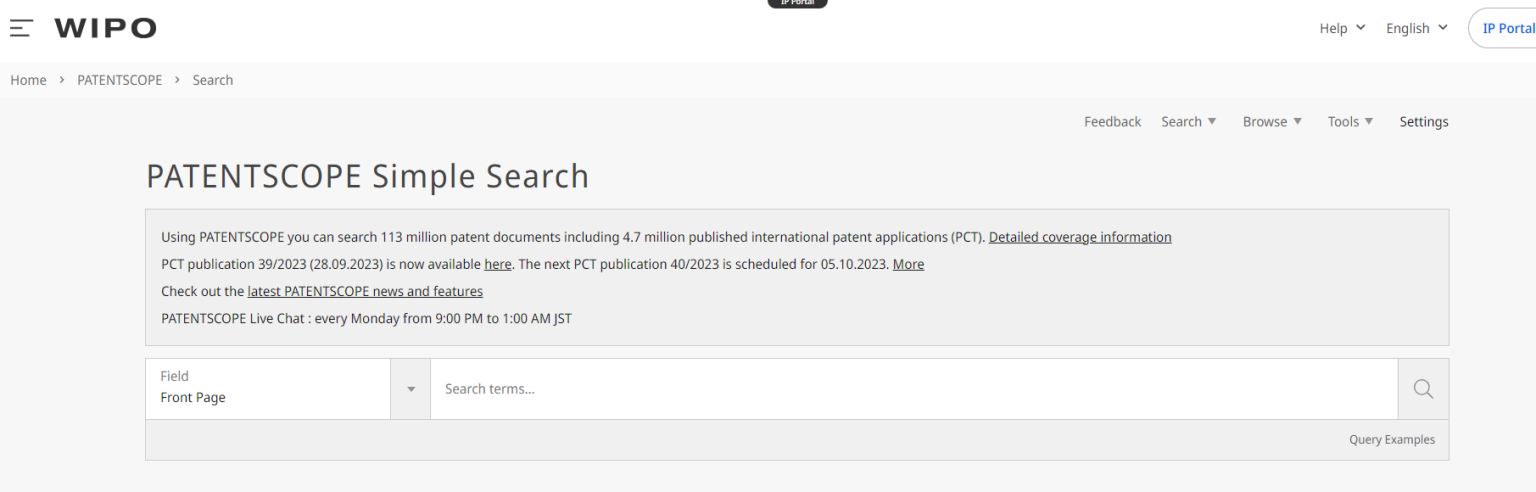Click the Field dropdown arrow
Screen dimensions: 1536x492
pos(411,389)
